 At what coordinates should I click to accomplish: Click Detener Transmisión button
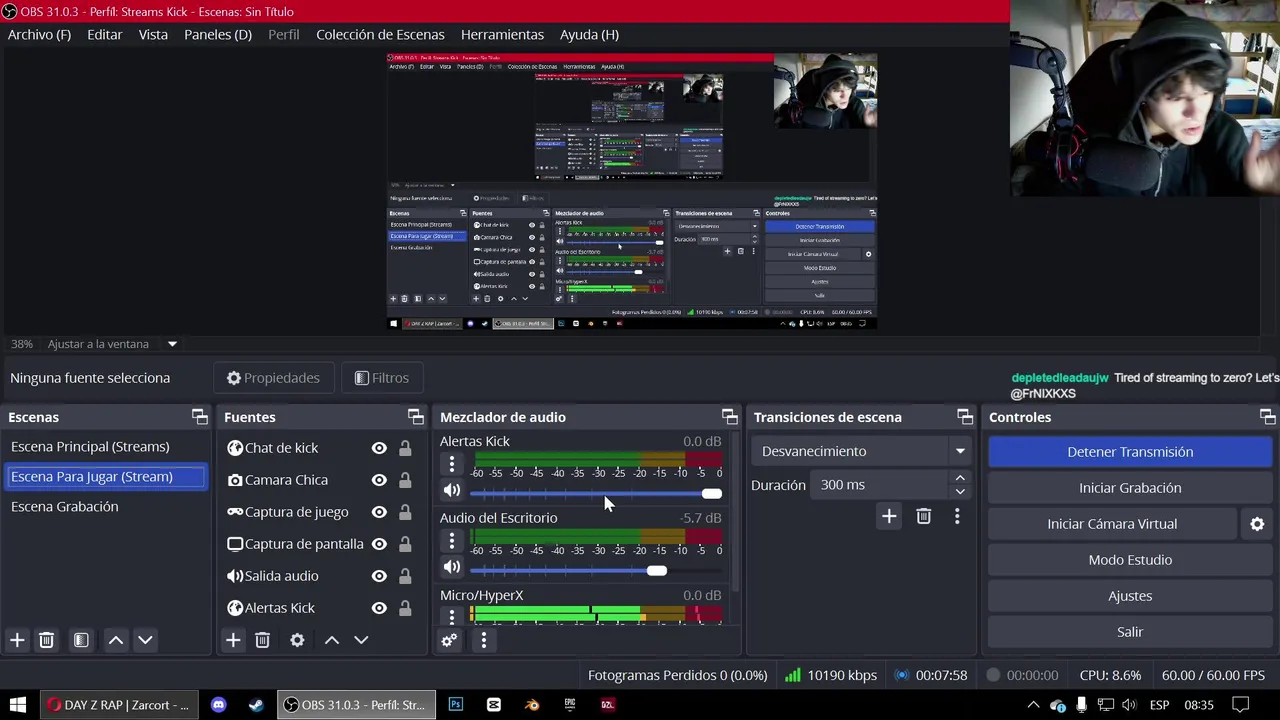(x=1130, y=452)
